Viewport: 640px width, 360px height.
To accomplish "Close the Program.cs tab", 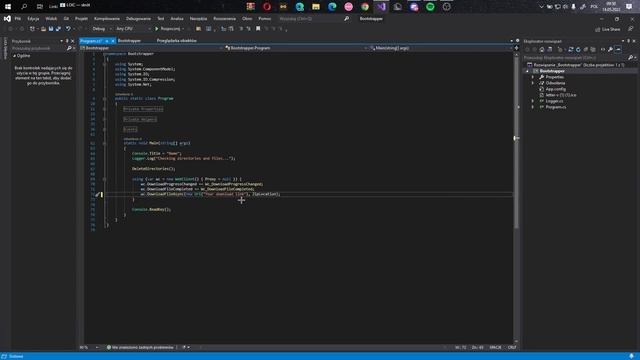I will [113, 41].
